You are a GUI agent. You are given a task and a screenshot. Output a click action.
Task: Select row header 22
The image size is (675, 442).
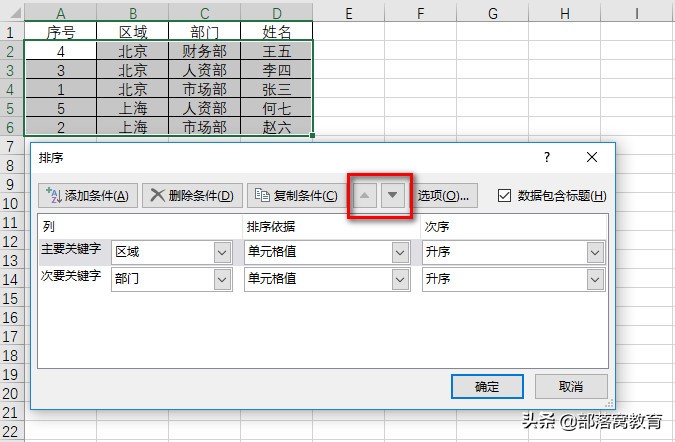pos(11,431)
